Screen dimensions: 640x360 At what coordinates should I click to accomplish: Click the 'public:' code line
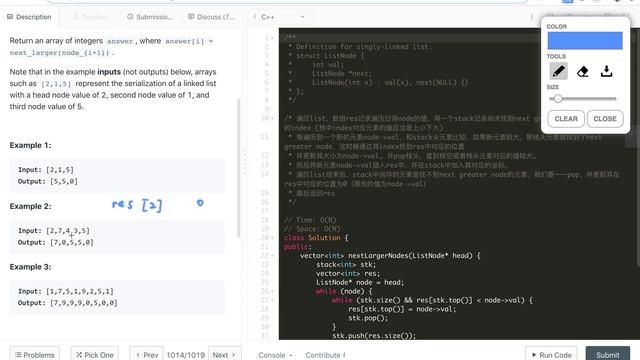click(298, 247)
